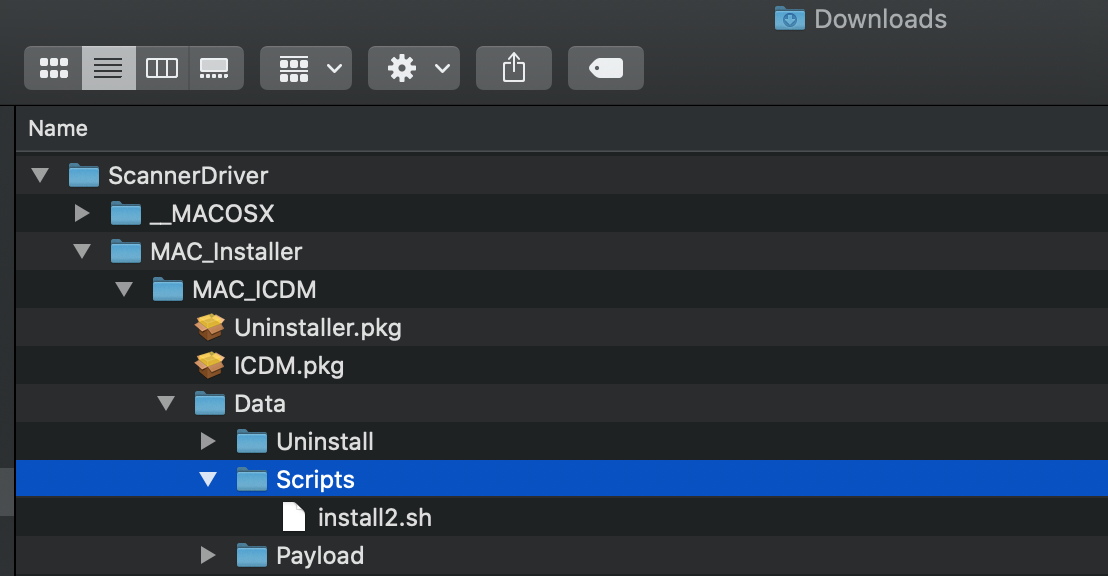Expand the __MACOSX folder
Image resolution: width=1108 pixels, height=576 pixels.
[x=82, y=214]
